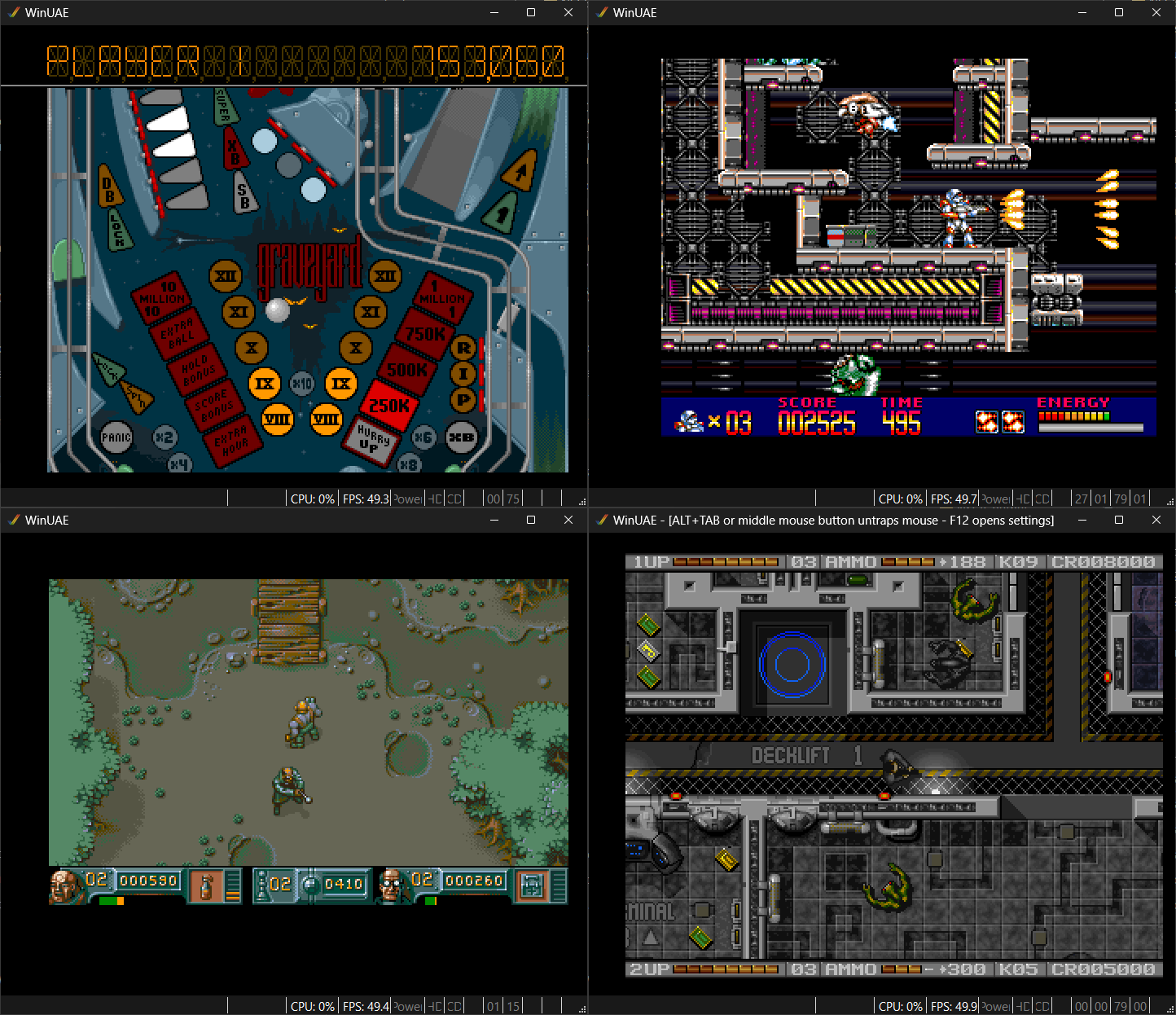Click the center counter 0410 in the jungle game
This screenshot has width=1176, height=1015.
tap(344, 884)
